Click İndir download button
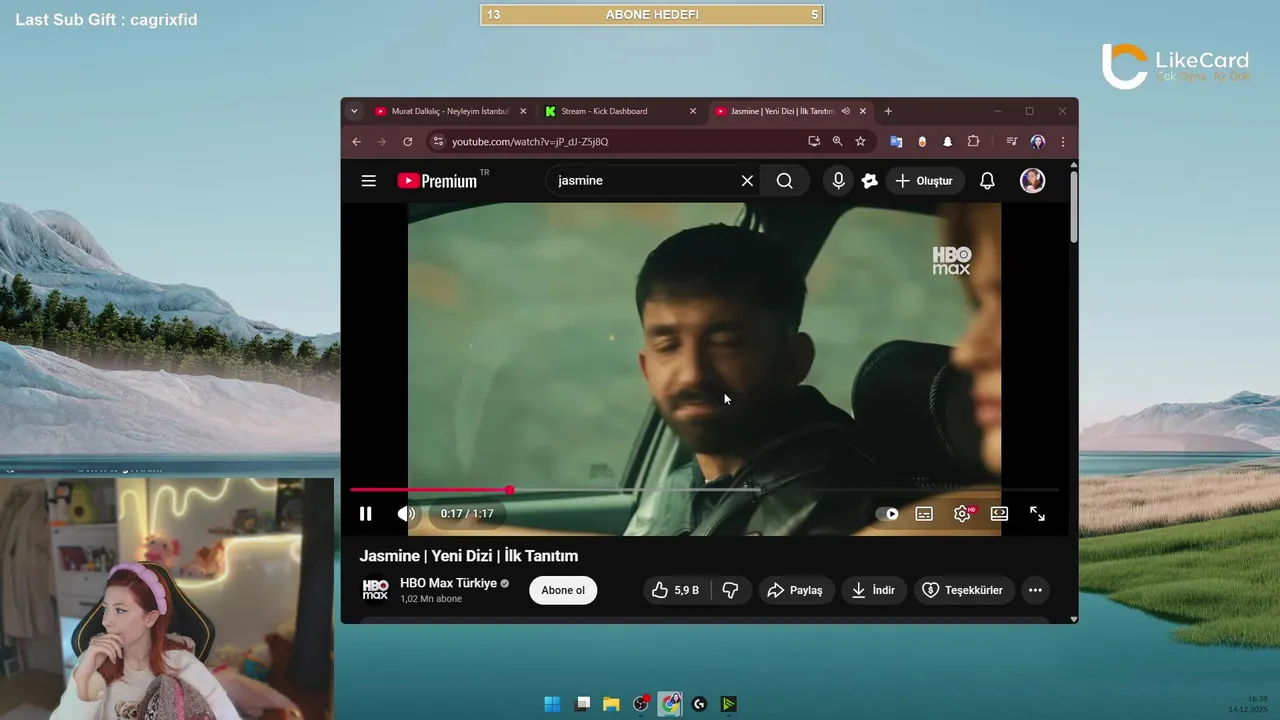 pyautogui.click(x=873, y=590)
